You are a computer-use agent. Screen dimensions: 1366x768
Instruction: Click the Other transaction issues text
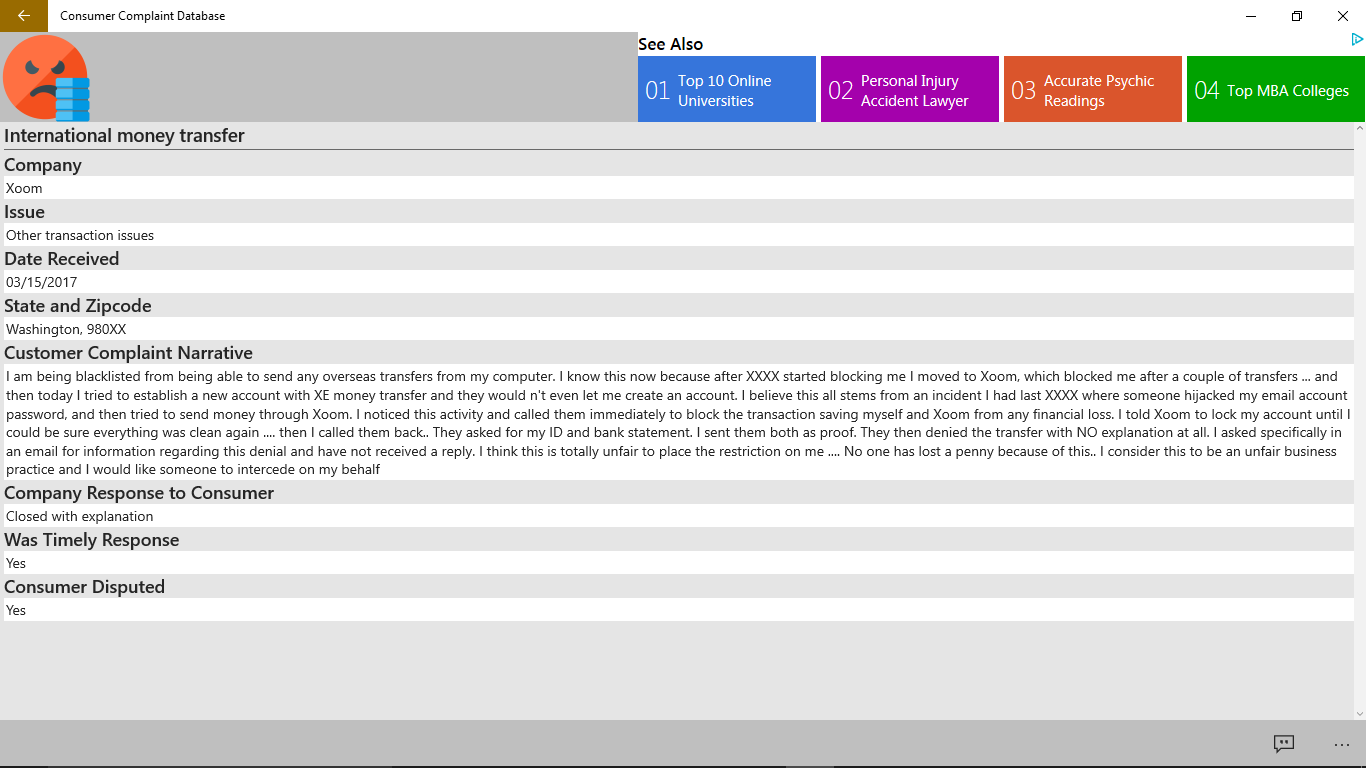80,235
